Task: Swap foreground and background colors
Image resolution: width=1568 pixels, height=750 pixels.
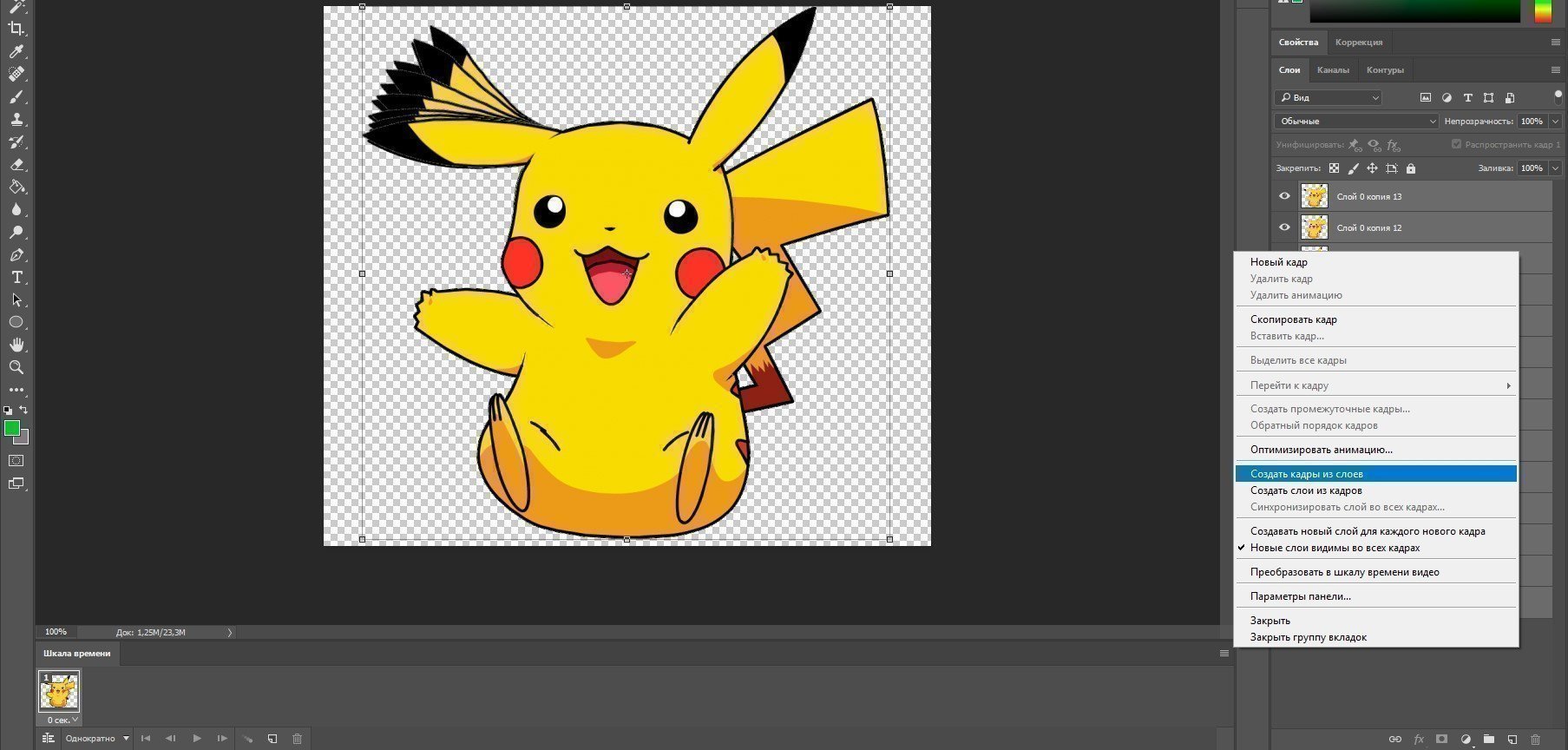Action: coord(24,410)
